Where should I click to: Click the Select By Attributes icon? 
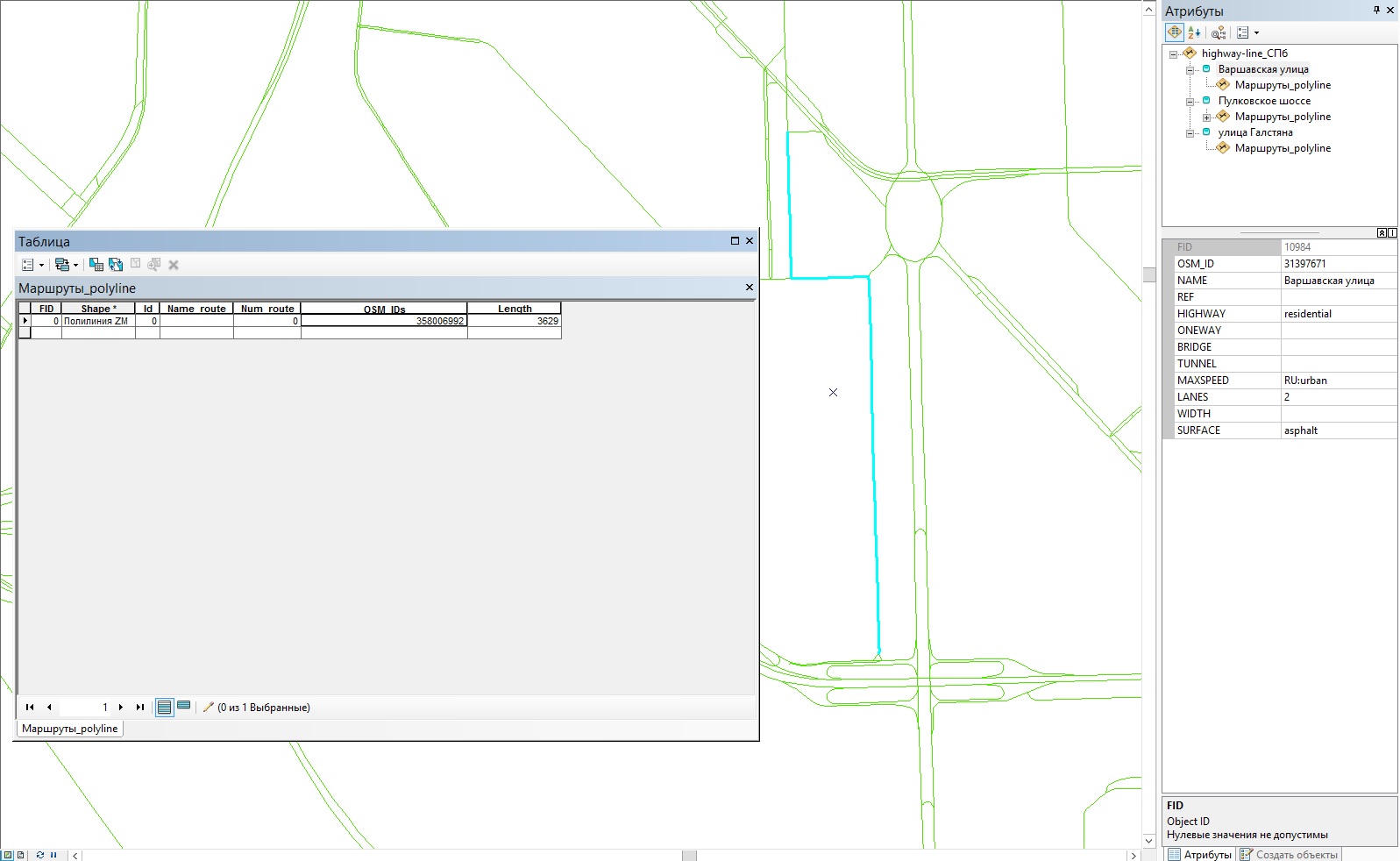[96, 265]
